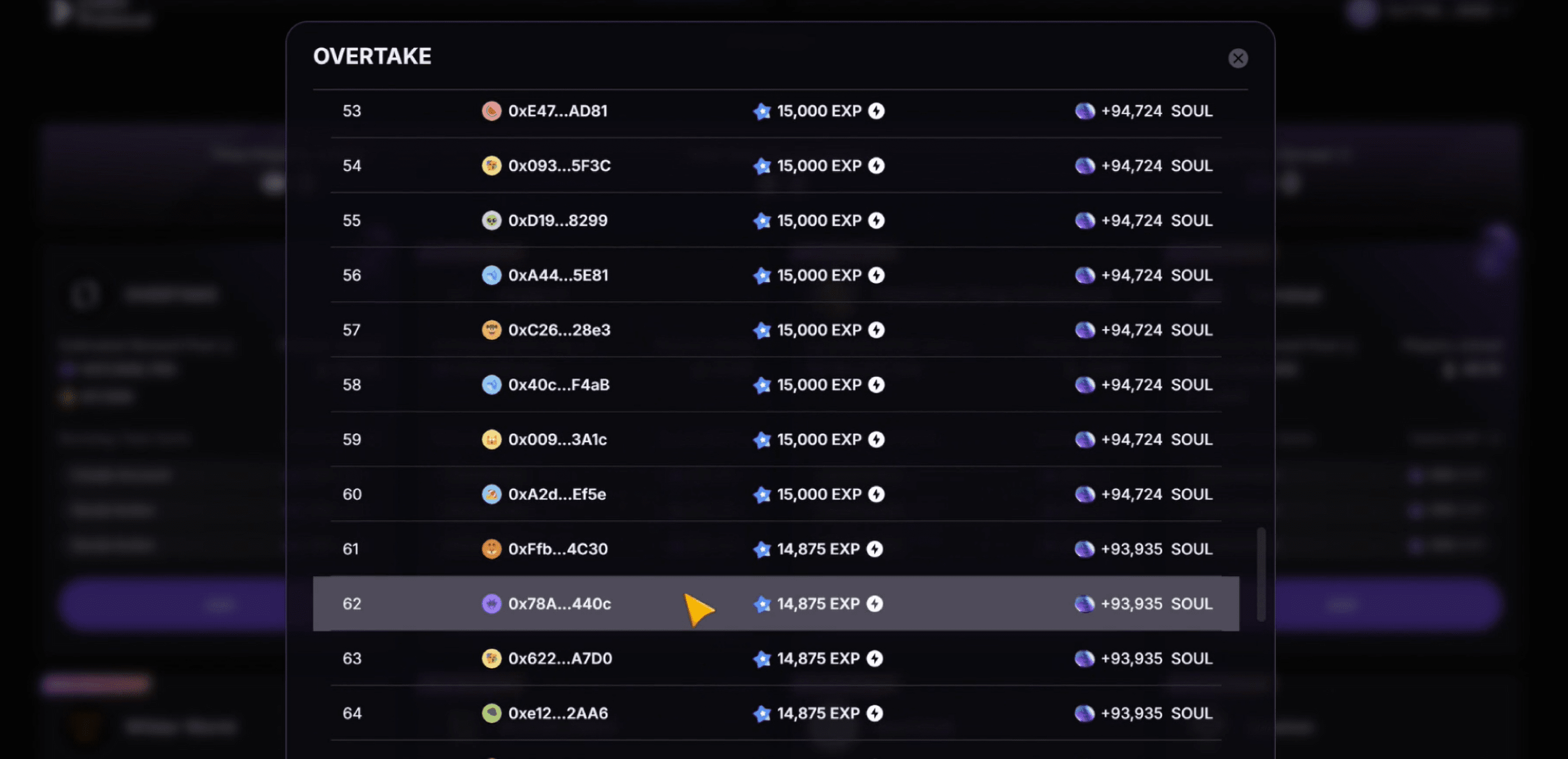Click the lightning icon next to rank 59 EXP
The width and height of the screenshot is (1568, 759).
(876, 440)
